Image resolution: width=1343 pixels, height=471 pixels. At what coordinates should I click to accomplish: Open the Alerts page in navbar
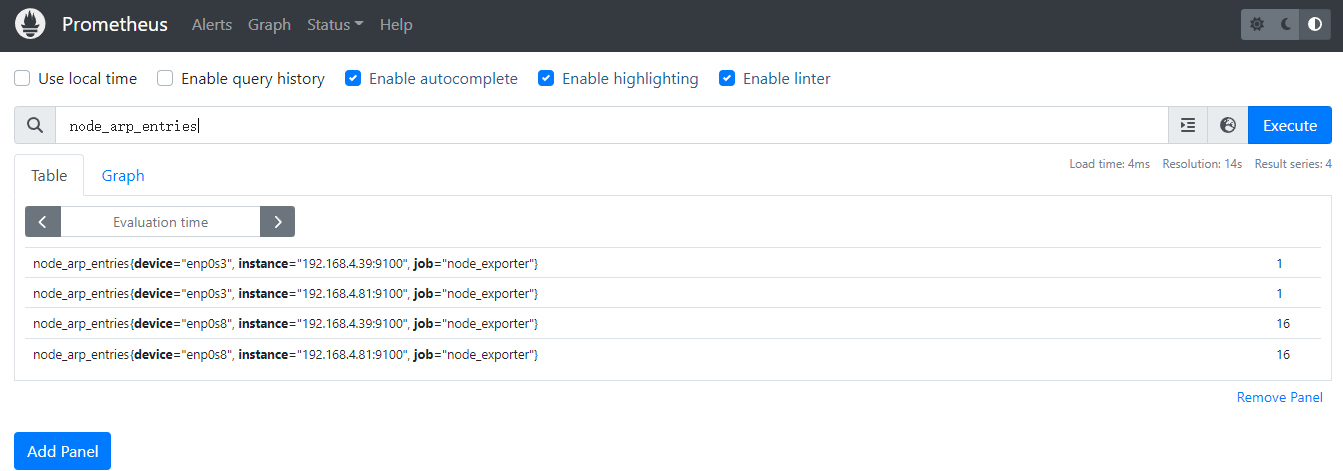212,25
